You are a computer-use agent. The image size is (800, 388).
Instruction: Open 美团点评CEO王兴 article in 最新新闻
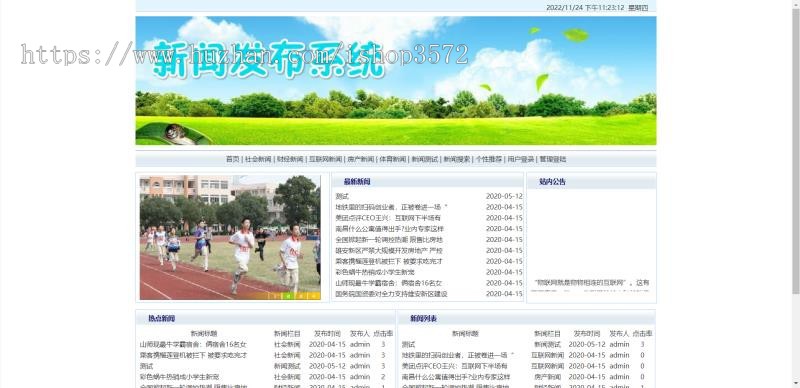click(388, 218)
